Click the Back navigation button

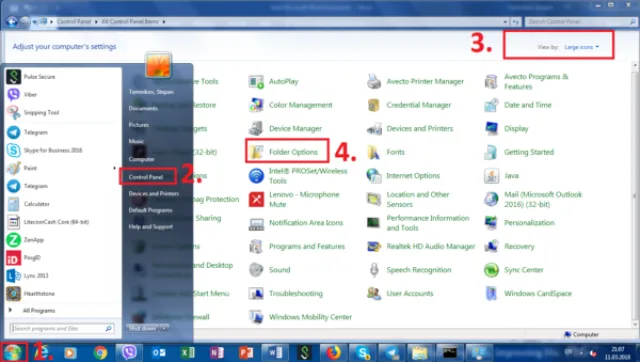tap(11, 22)
